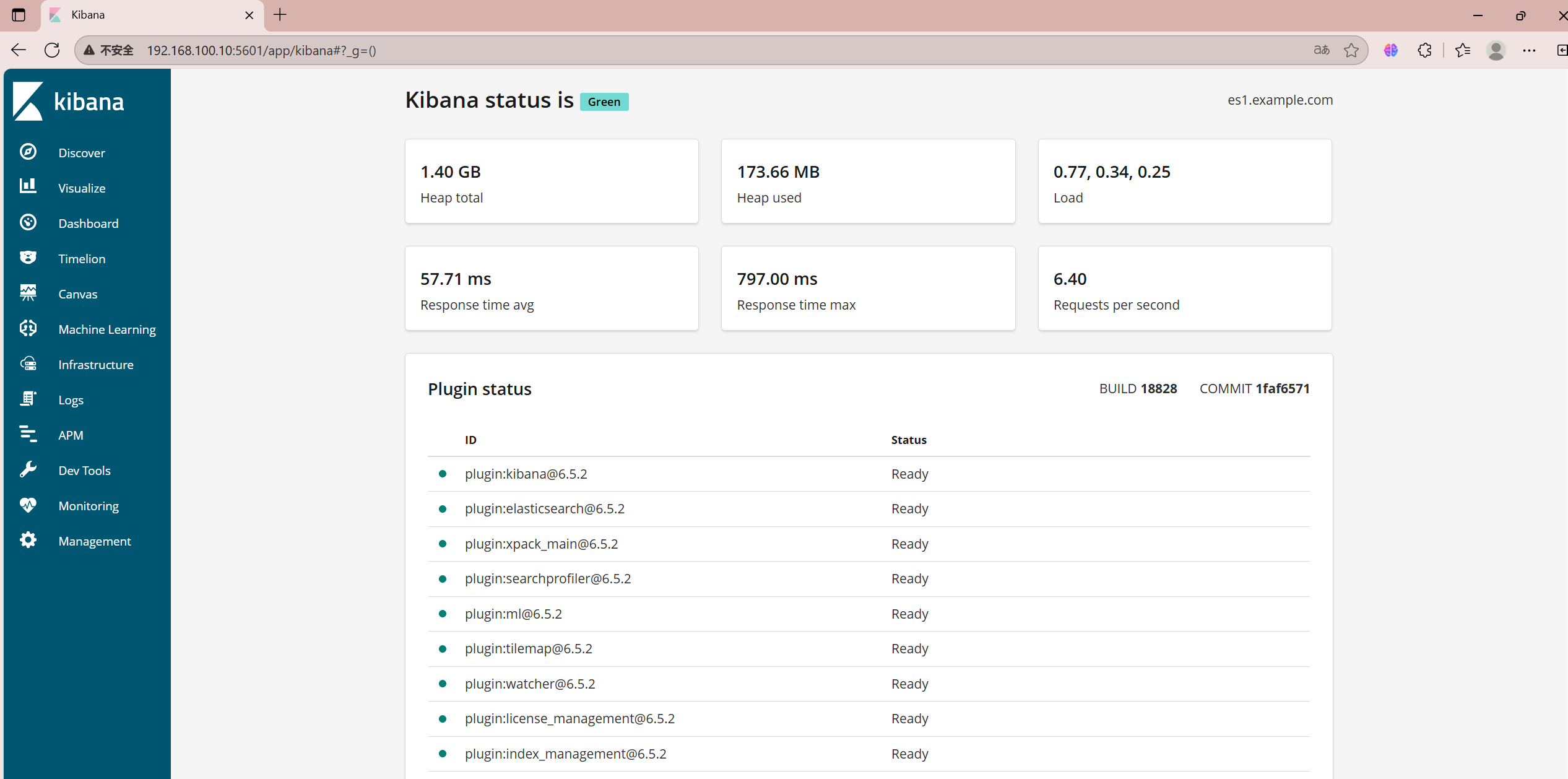Viewport: 1568px width, 779px height.
Task: Go to Infrastructure in sidebar
Action: click(95, 365)
